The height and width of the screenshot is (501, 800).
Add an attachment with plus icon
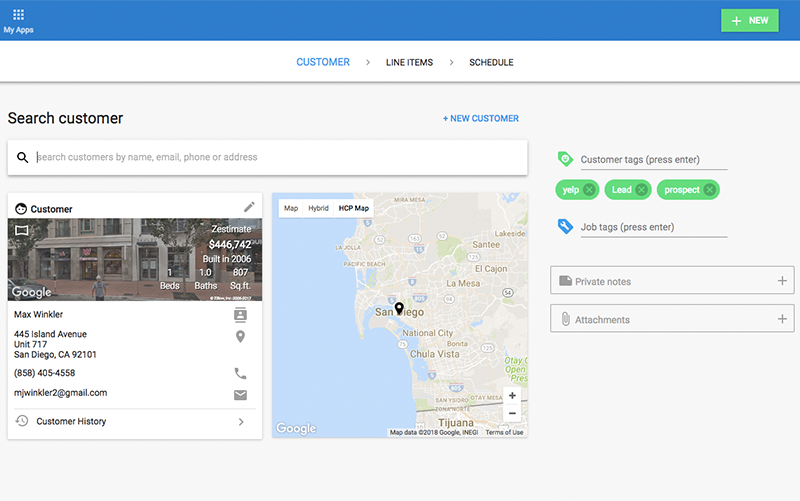coord(782,319)
